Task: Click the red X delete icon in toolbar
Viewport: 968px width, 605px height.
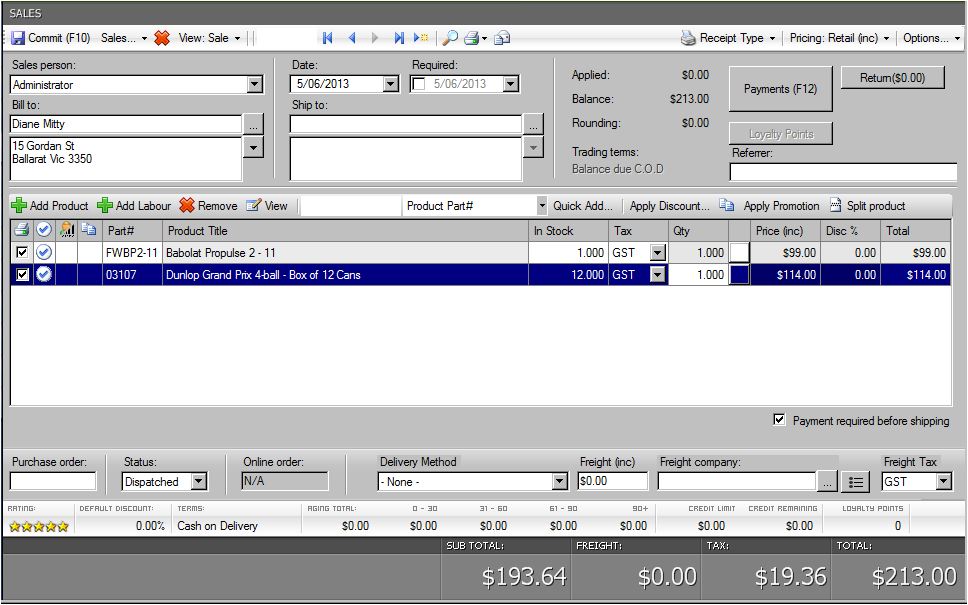Action: click(162, 38)
